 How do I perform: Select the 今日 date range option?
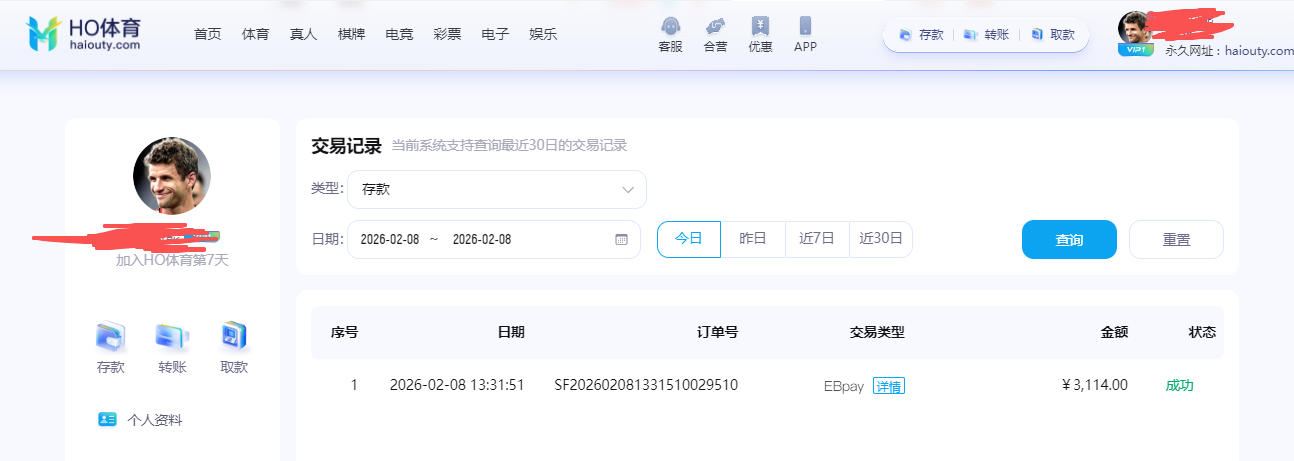pos(688,239)
